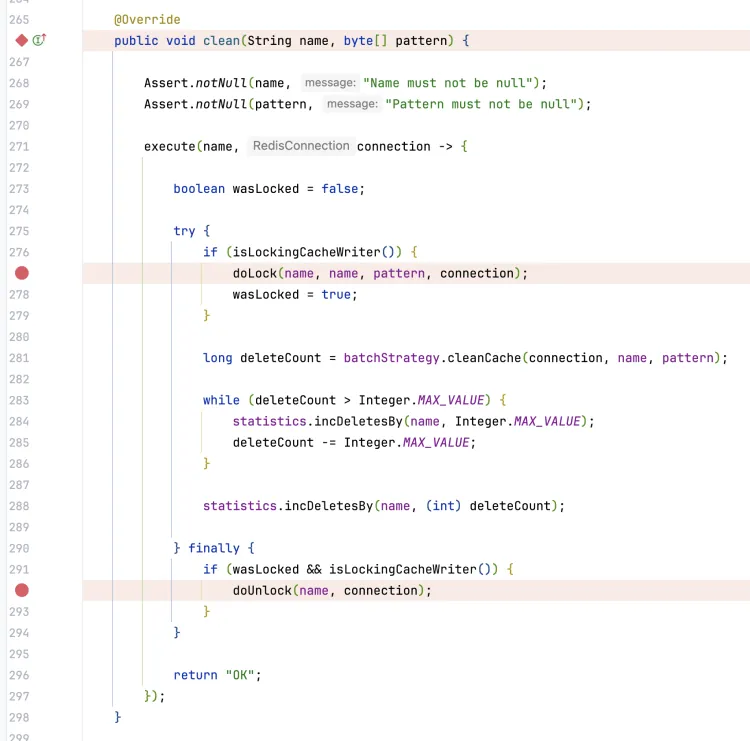Remove the method breakpoint on clean

point(22,41)
